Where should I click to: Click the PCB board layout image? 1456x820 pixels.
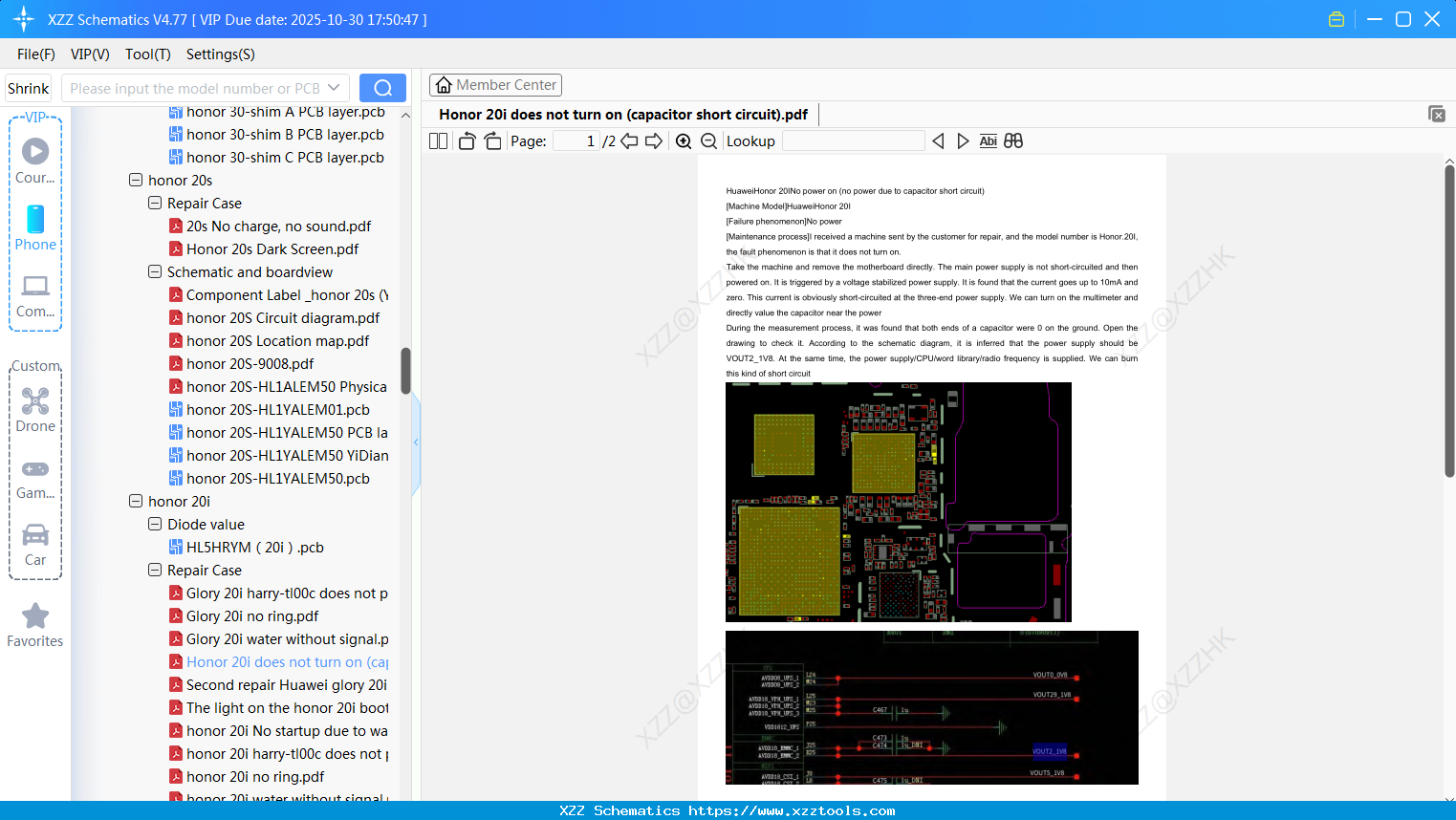point(899,503)
